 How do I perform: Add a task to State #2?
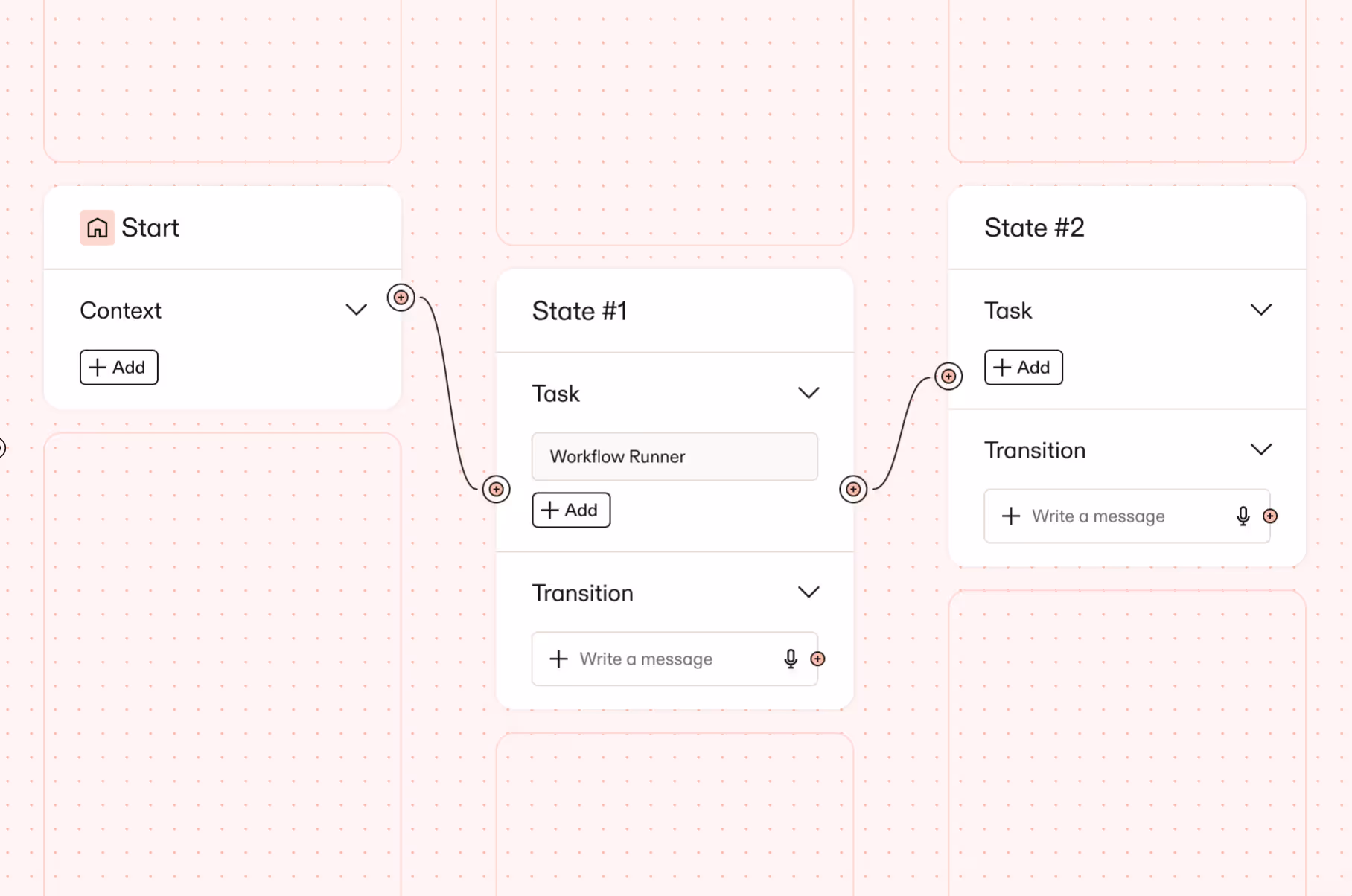pos(1023,368)
